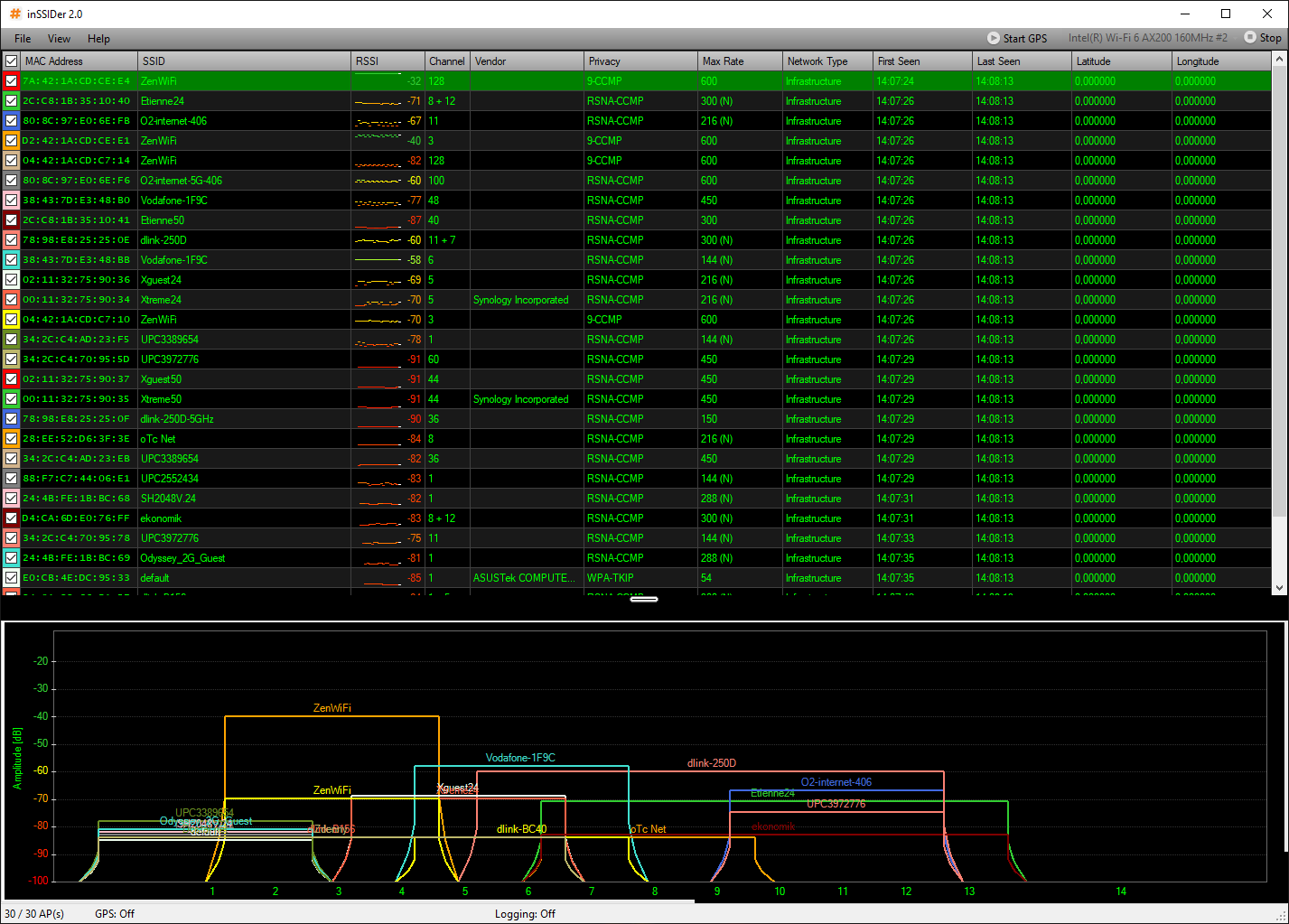This screenshot has width=1289, height=924.
Task: Minimize the inSSIDer window
Action: [1184, 14]
